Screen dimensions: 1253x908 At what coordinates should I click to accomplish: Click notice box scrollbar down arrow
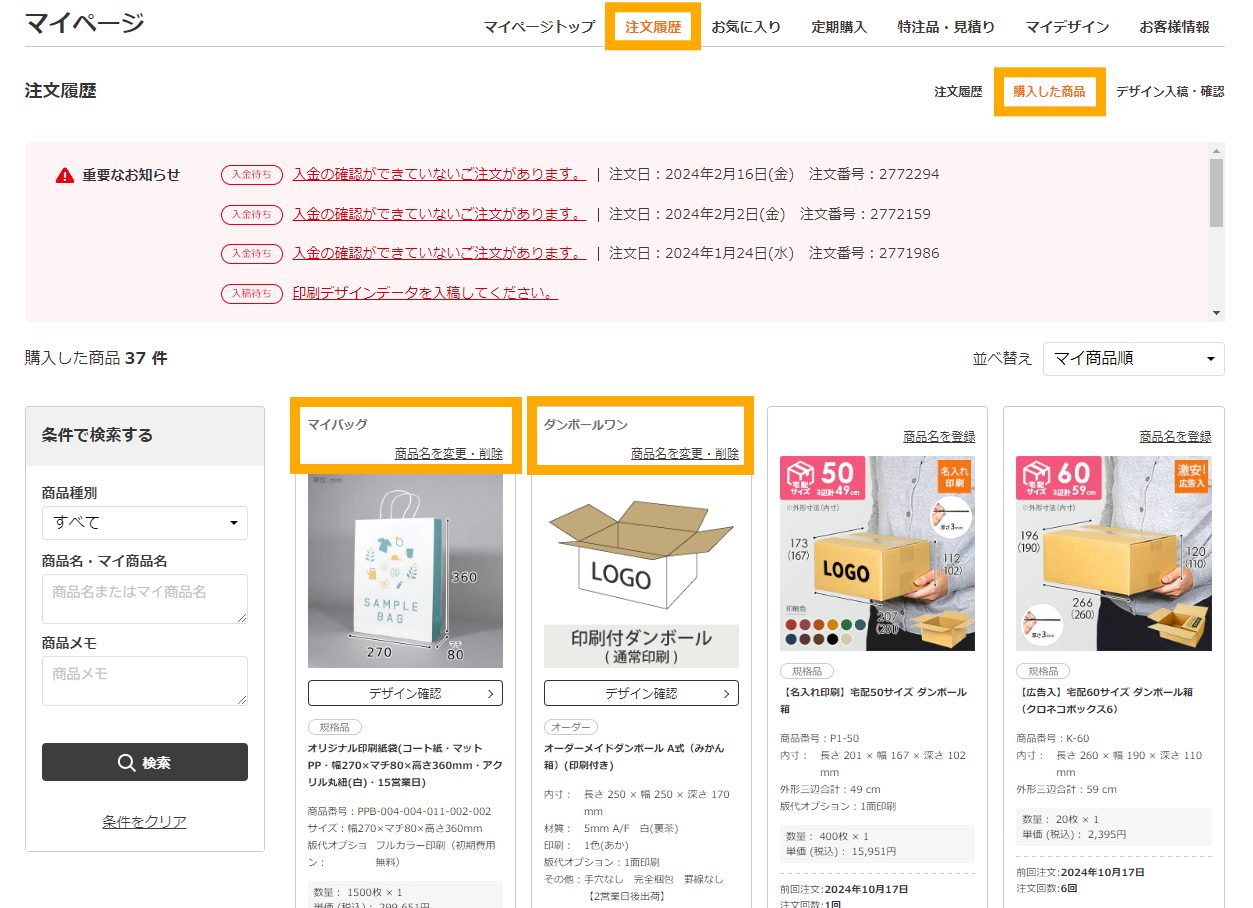1216,313
